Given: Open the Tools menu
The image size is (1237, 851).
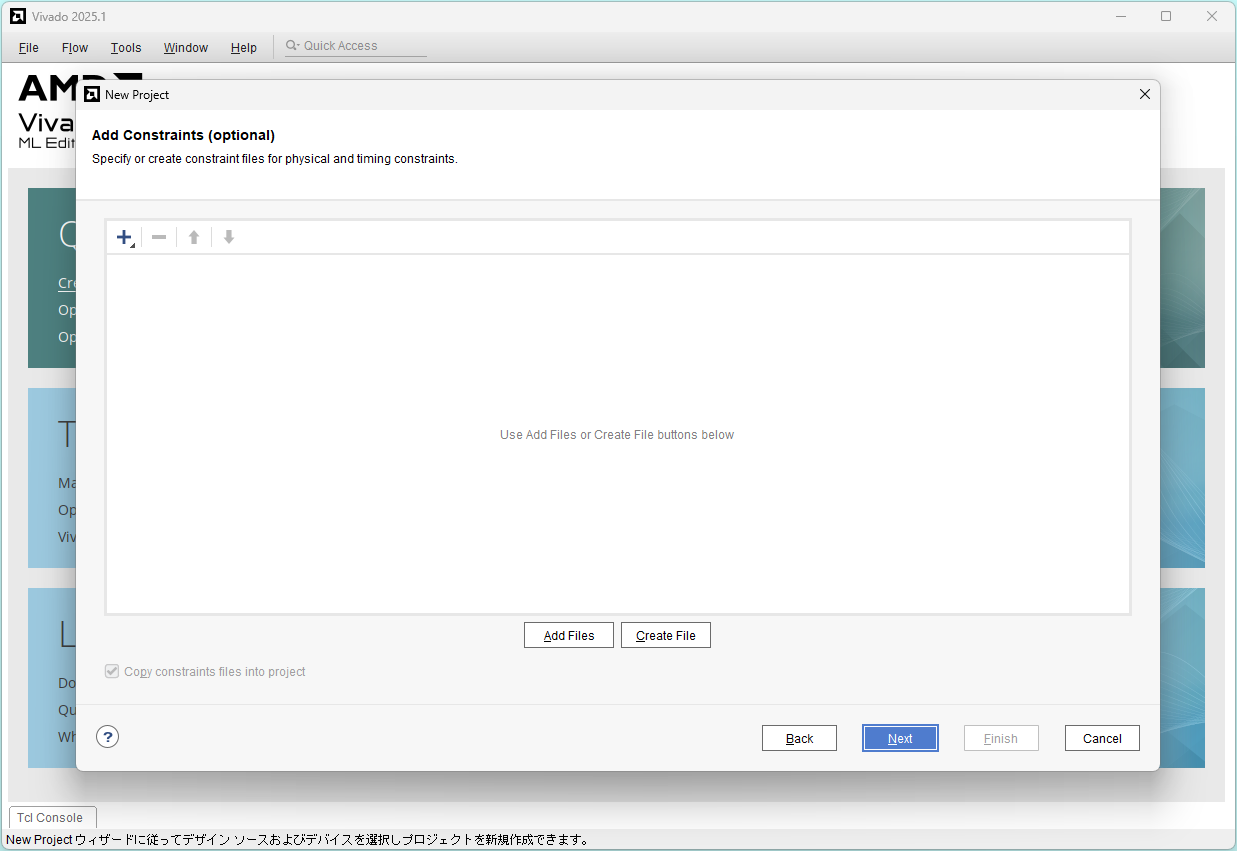Looking at the screenshot, I should pyautogui.click(x=126, y=48).
